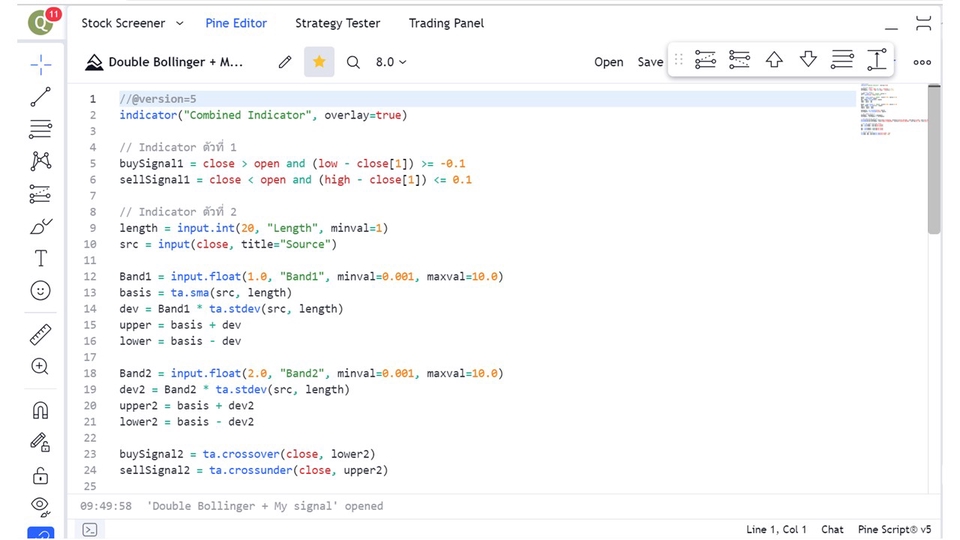The width and height of the screenshot is (960, 540).
Task: Toggle favorite star for the script
Action: (319, 62)
